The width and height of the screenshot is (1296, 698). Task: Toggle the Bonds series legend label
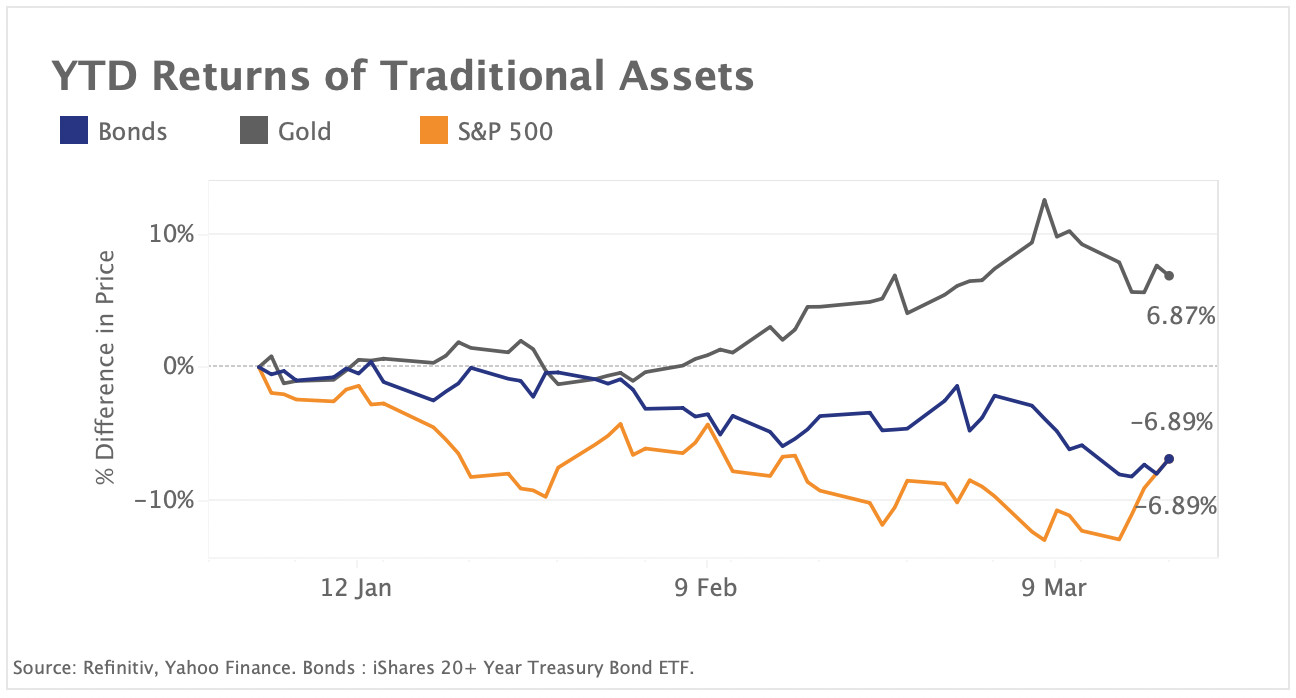click(132, 131)
